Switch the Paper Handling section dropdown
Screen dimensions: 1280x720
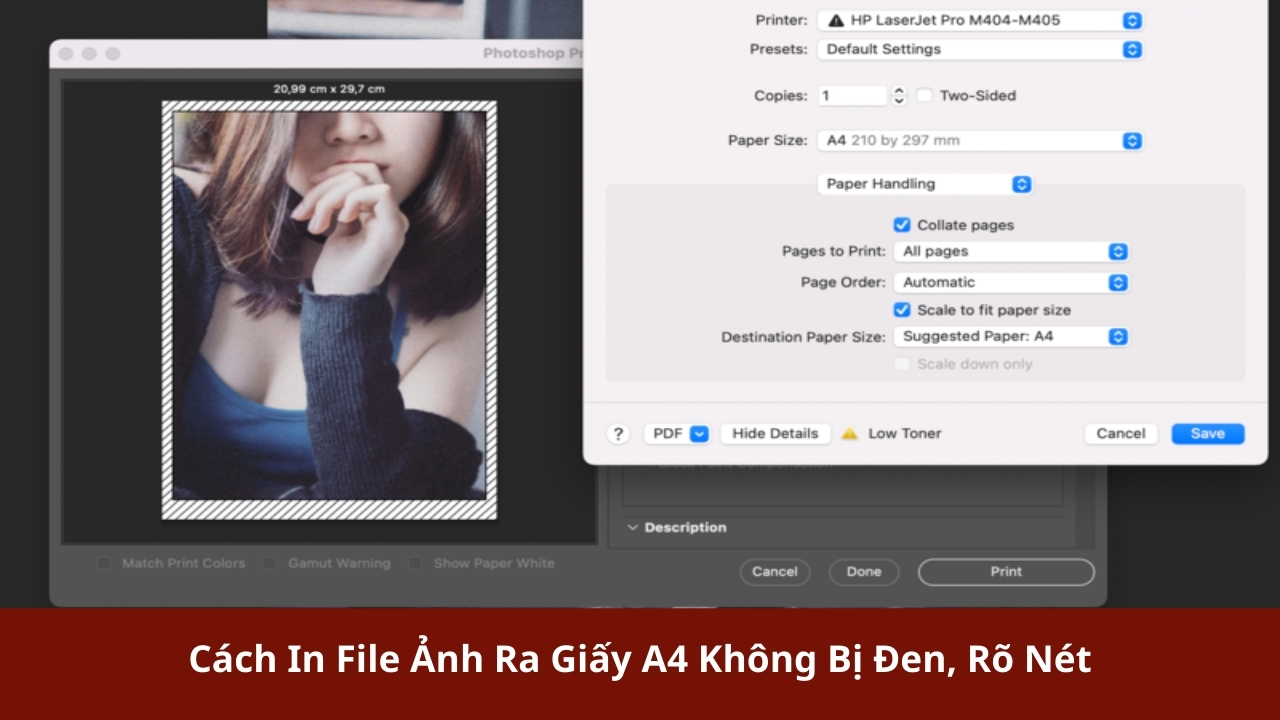[x=1020, y=184]
